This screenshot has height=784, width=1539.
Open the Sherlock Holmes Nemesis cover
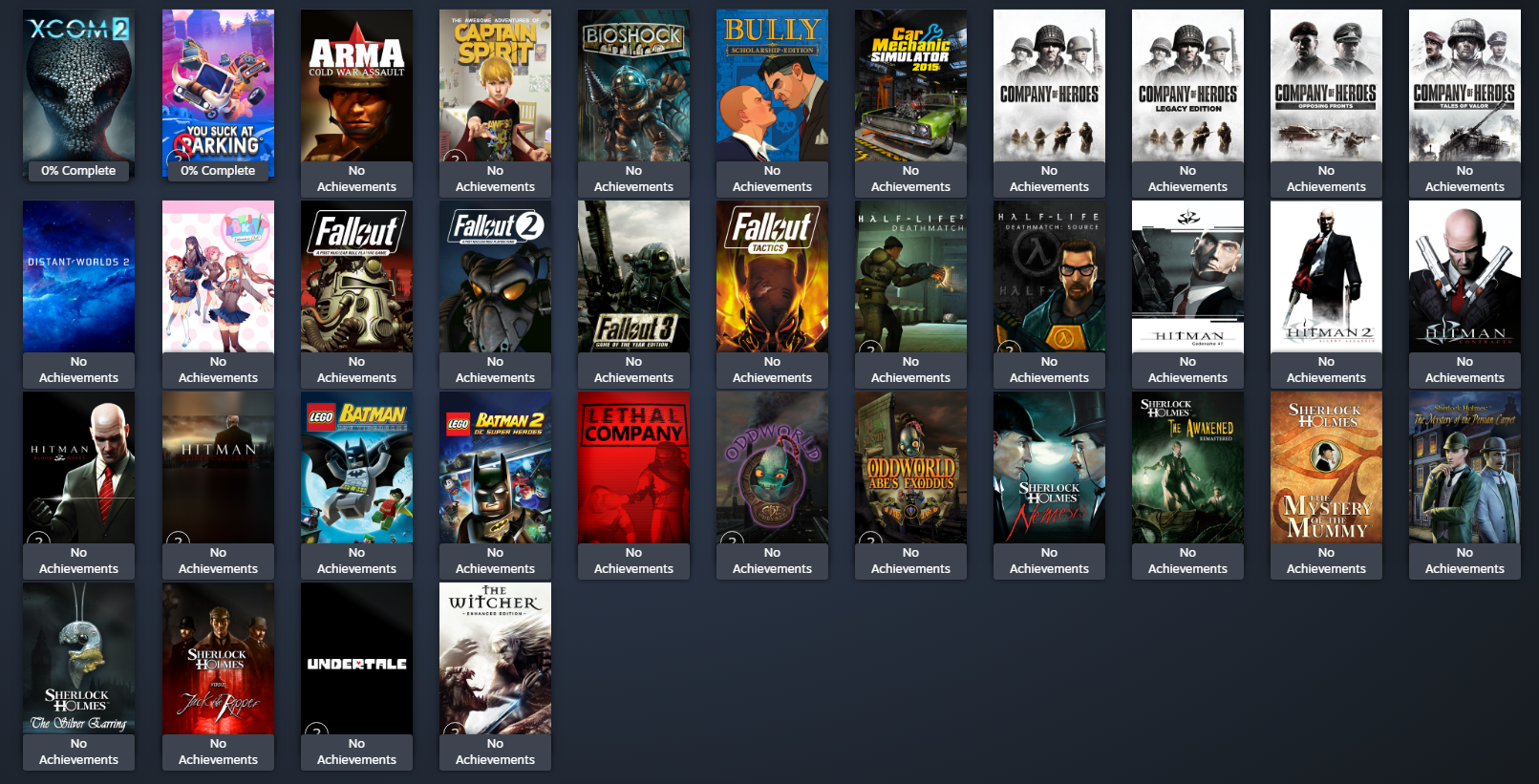click(x=1049, y=468)
